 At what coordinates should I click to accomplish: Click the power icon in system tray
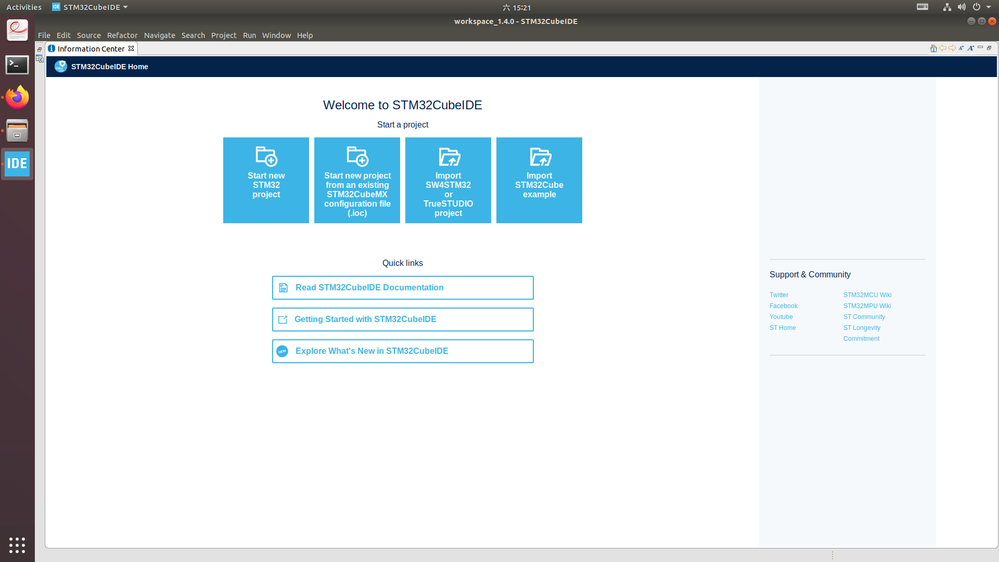click(976, 7)
